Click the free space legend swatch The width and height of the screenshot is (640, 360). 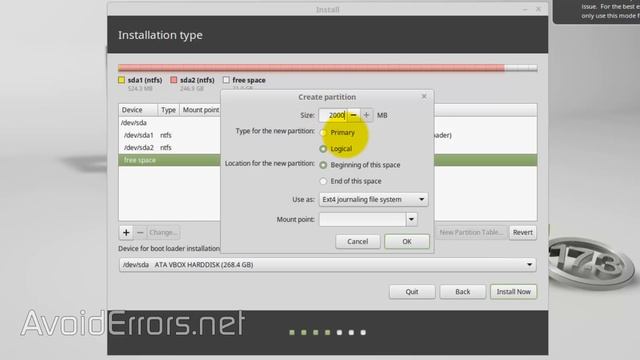click(226, 80)
